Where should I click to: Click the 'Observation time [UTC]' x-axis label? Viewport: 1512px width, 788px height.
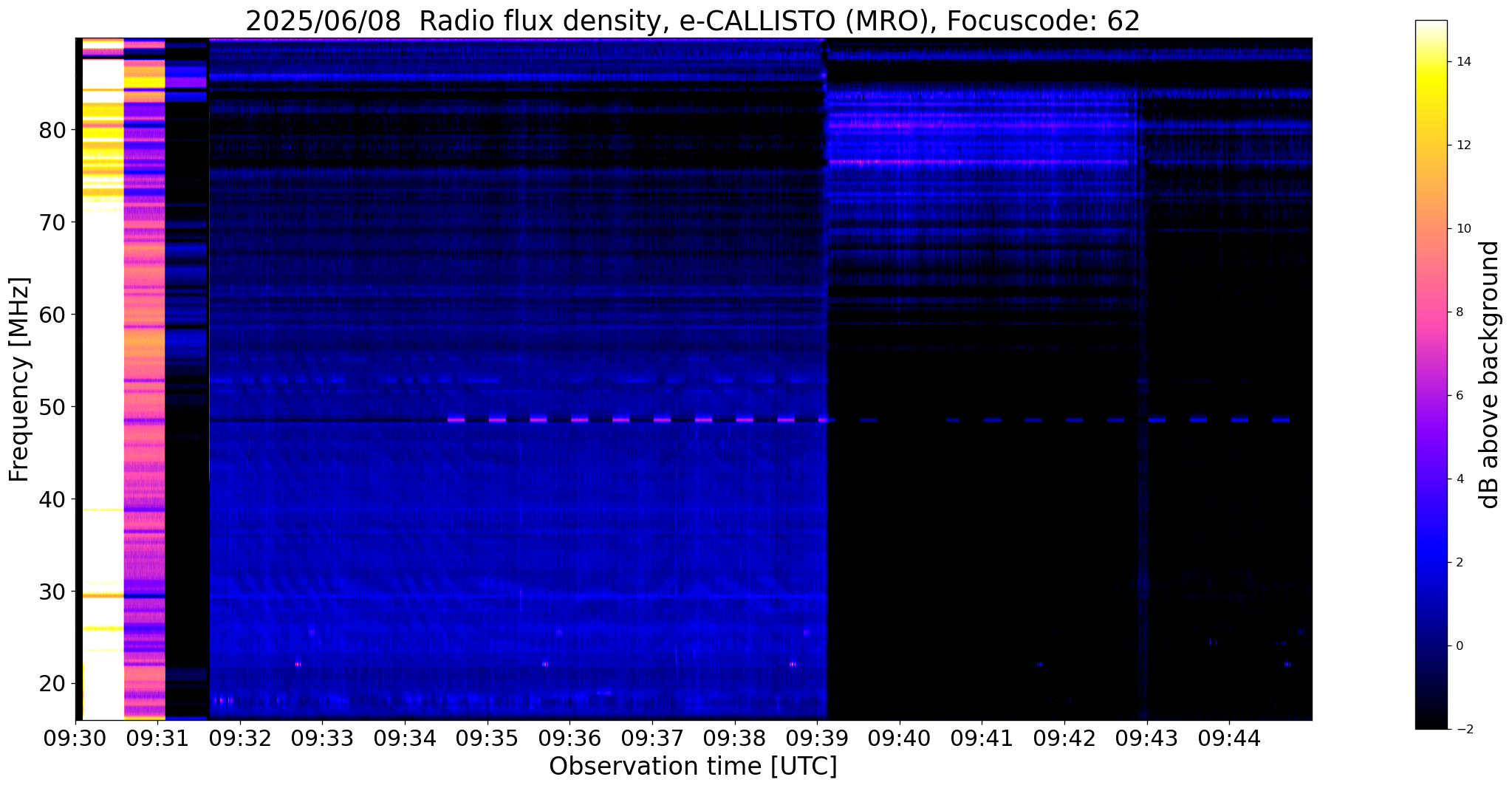[693, 767]
